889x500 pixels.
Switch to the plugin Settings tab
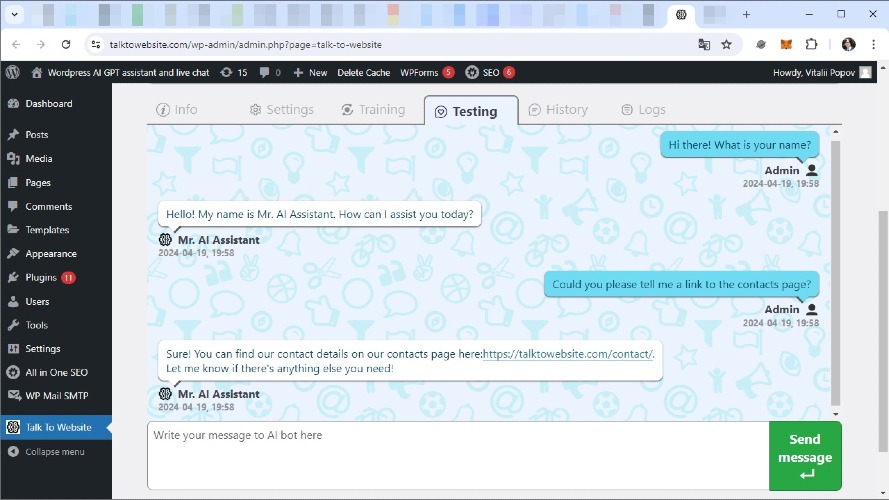(x=281, y=109)
